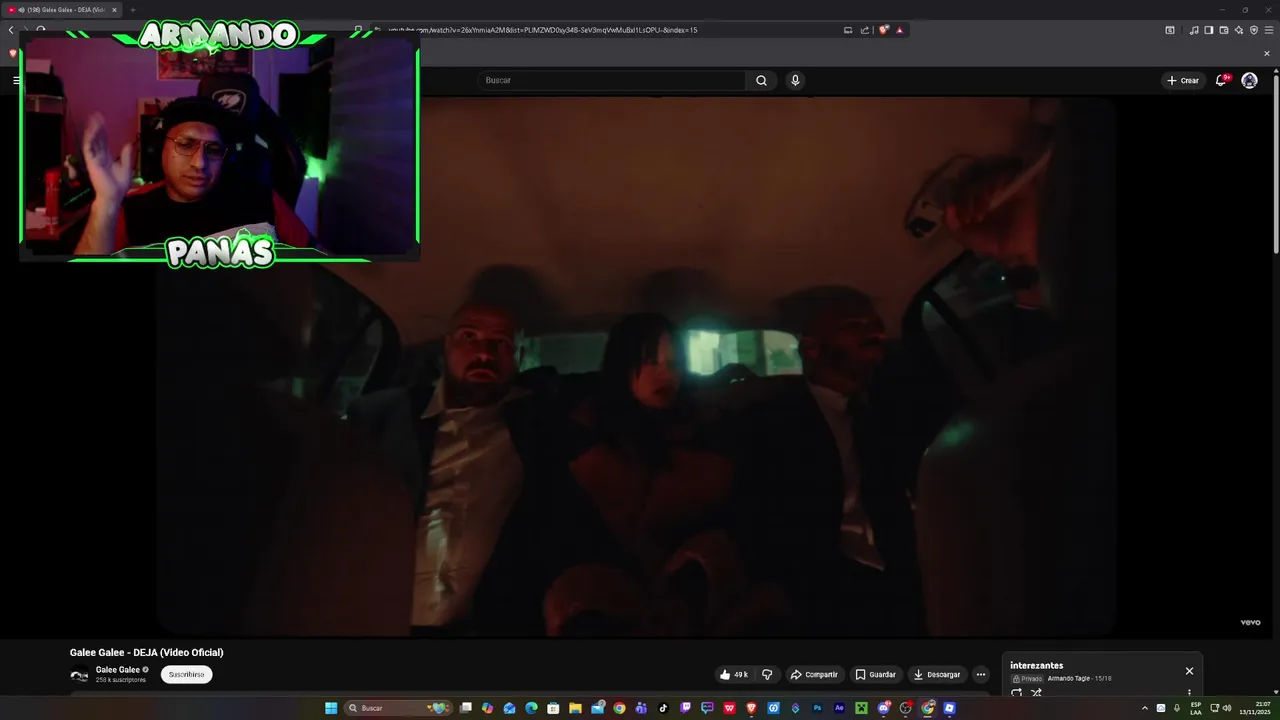Open File Explorer from the taskbar
Image resolution: width=1280 pixels, height=720 pixels.
[x=575, y=708]
